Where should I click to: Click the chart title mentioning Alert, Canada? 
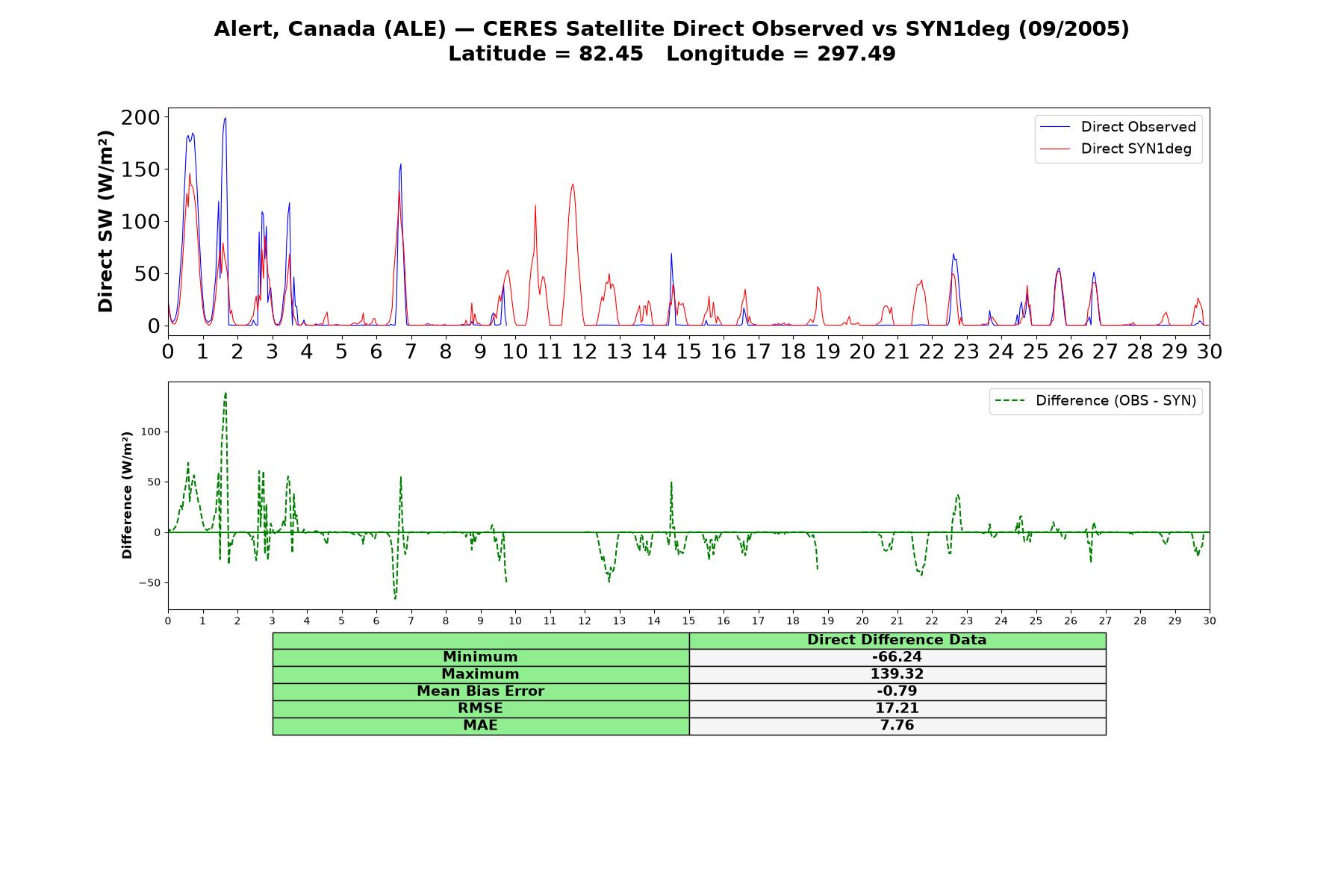click(x=671, y=28)
